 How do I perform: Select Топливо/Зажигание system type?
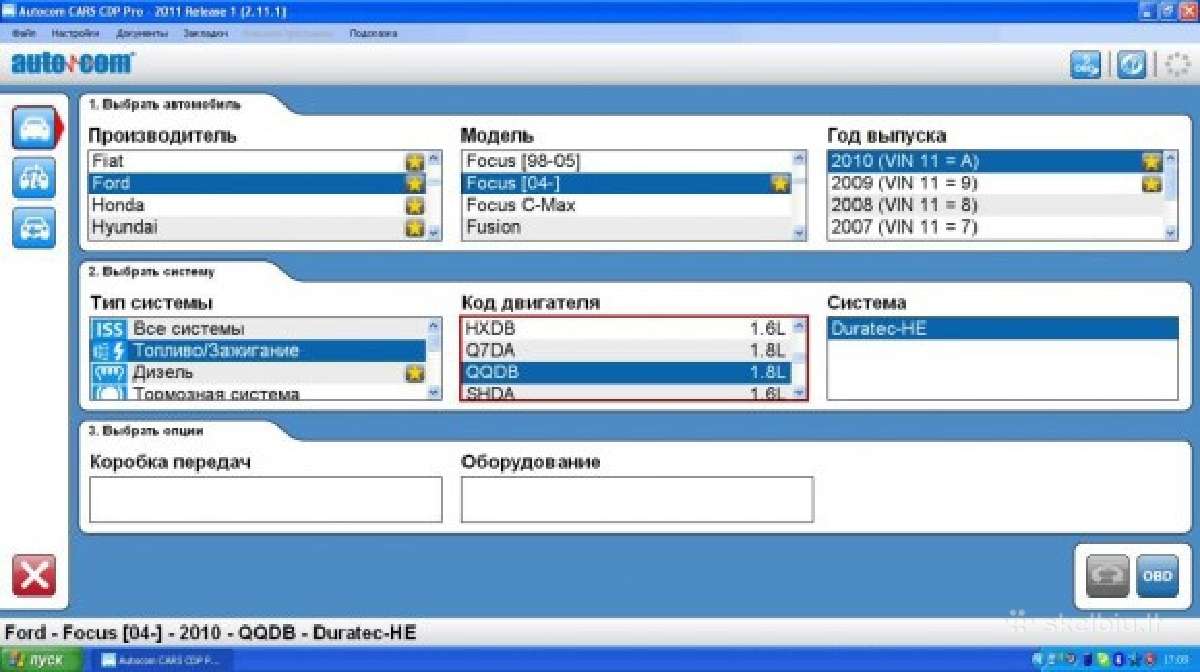[x=258, y=351]
